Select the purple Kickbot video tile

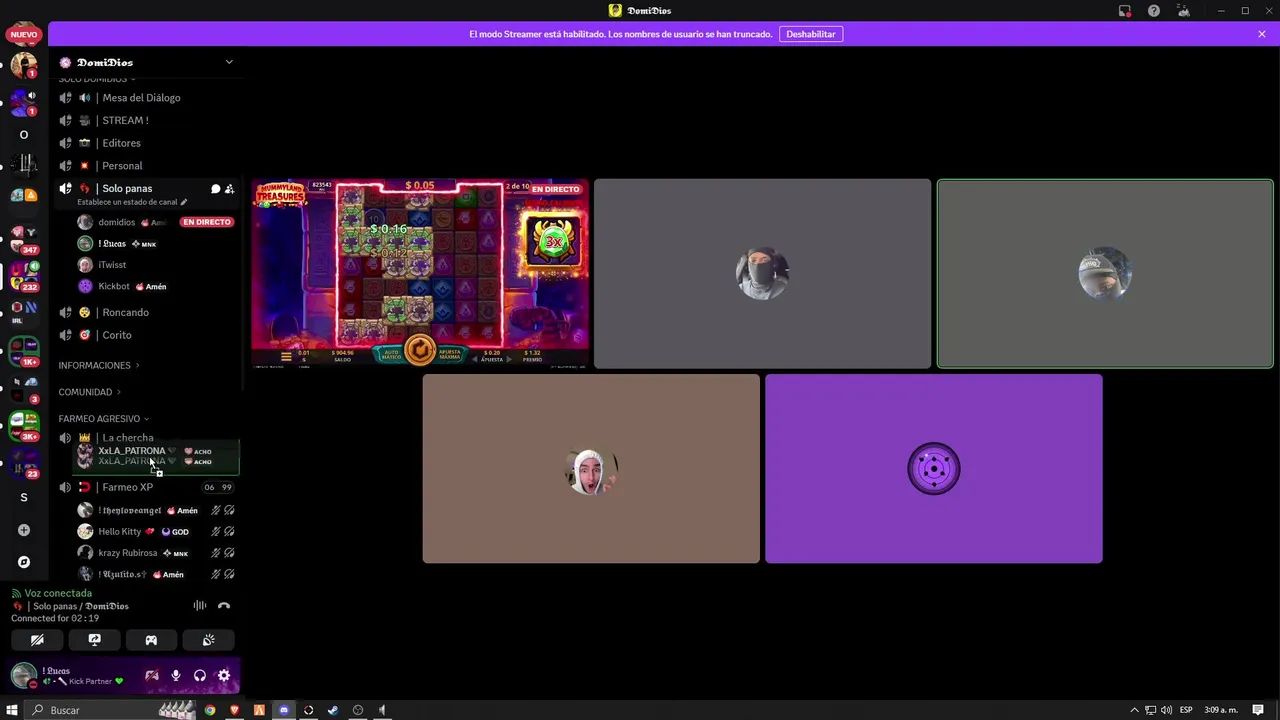coord(934,469)
